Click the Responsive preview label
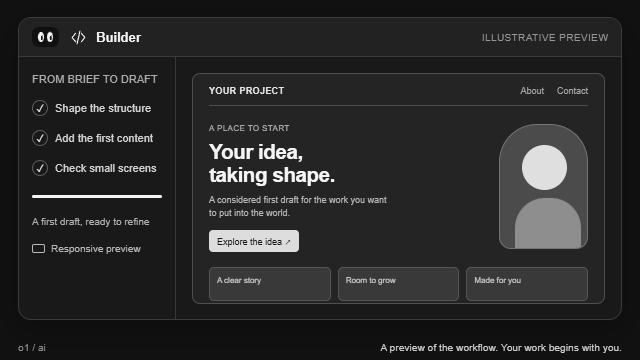 tap(96, 249)
